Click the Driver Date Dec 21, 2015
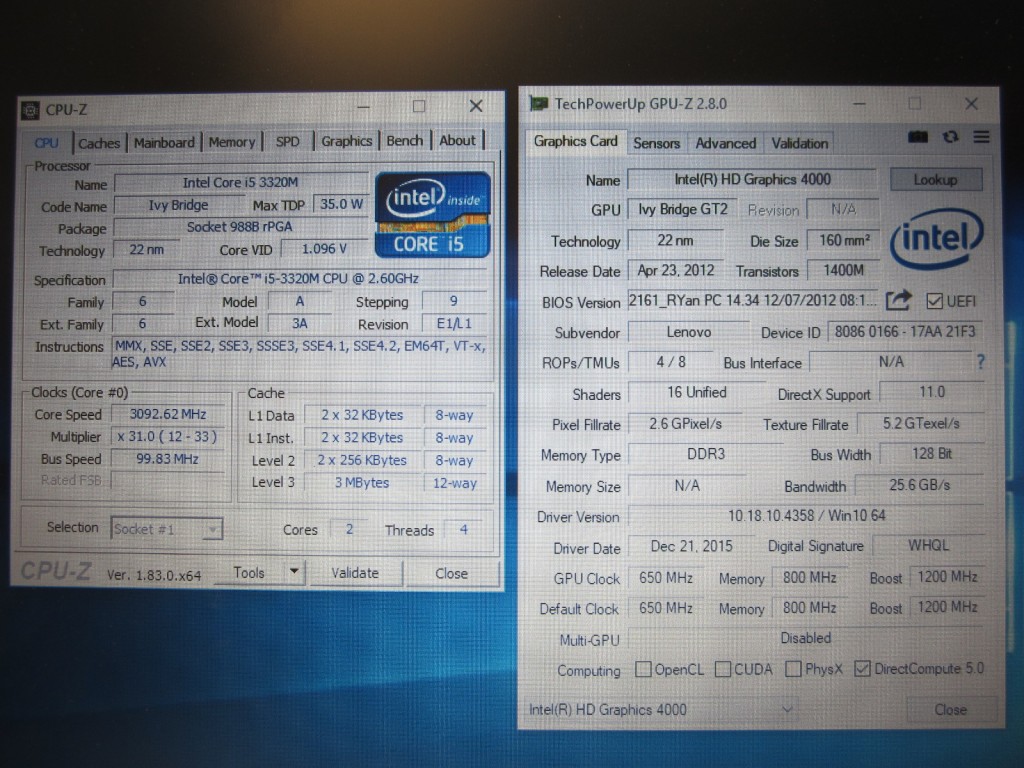Image resolution: width=1024 pixels, height=768 pixels. pos(692,546)
